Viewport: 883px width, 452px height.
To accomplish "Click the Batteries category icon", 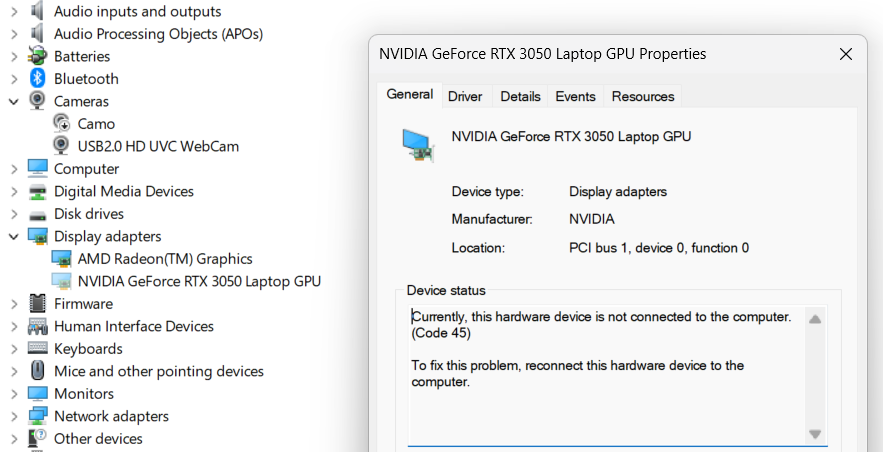I will 38,56.
